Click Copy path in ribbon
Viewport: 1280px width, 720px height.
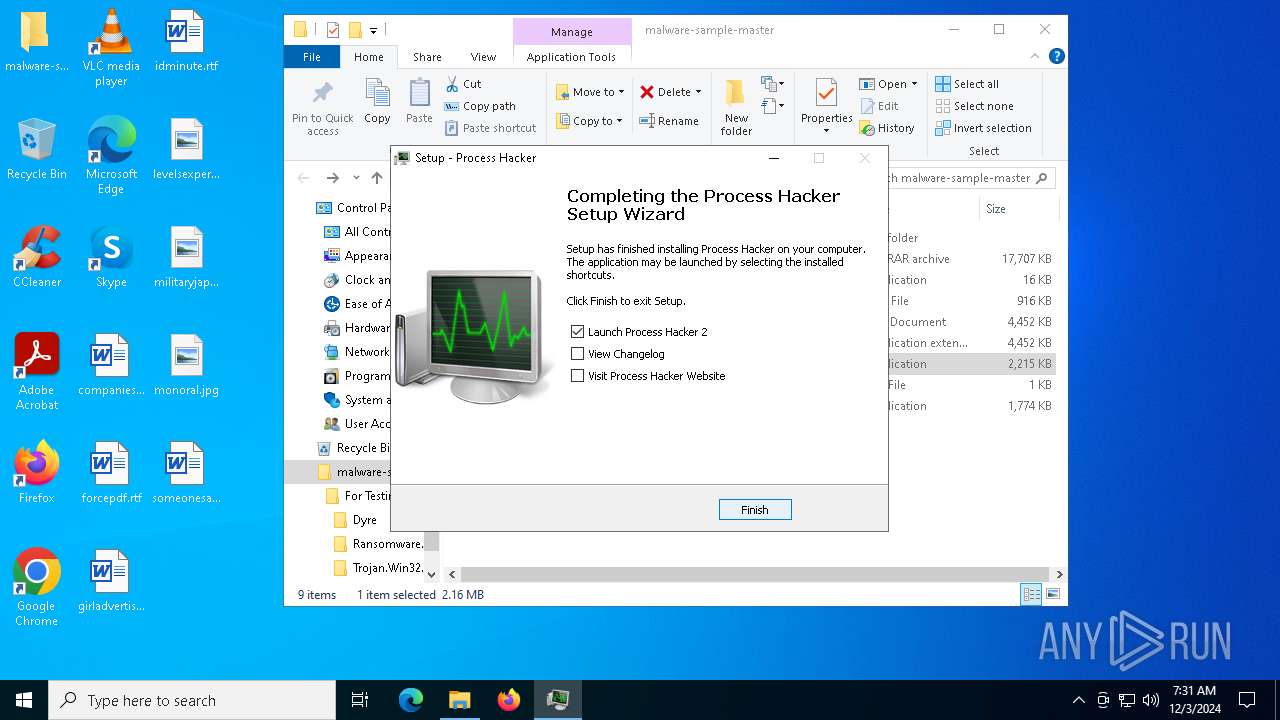pyautogui.click(x=480, y=106)
